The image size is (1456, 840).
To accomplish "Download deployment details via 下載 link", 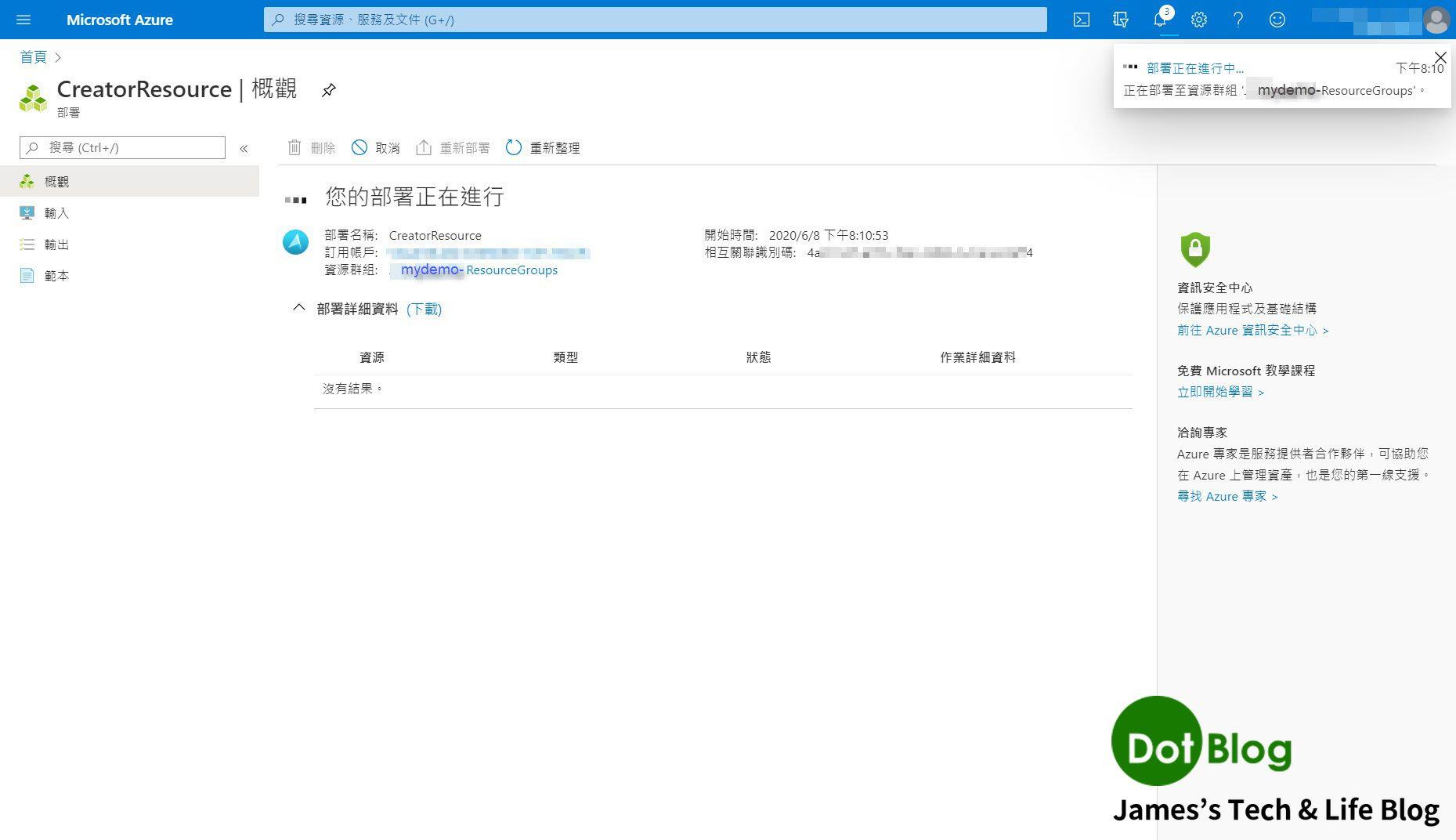I will click(424, 309).
